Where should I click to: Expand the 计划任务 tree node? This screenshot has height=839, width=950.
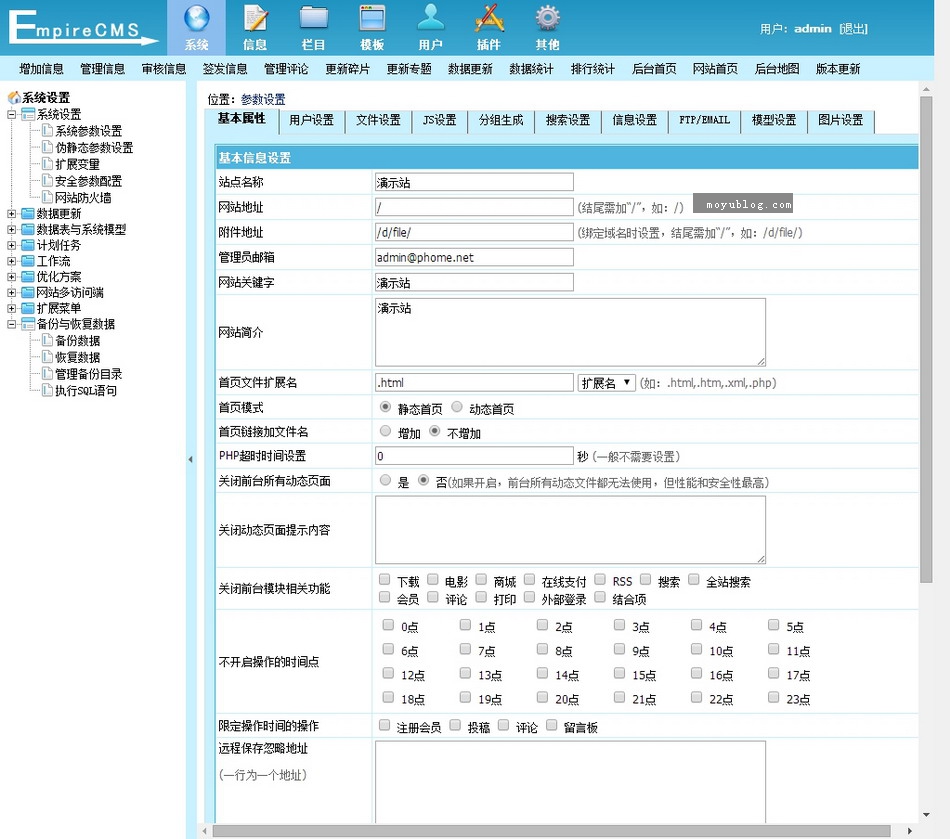[x=12, y=245]
